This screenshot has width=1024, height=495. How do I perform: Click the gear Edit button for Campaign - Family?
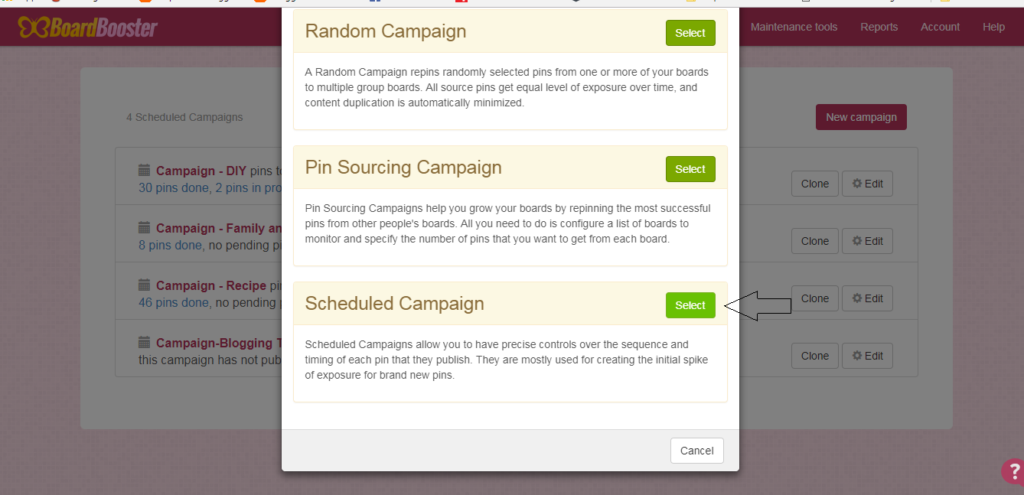tap(867, 241)
